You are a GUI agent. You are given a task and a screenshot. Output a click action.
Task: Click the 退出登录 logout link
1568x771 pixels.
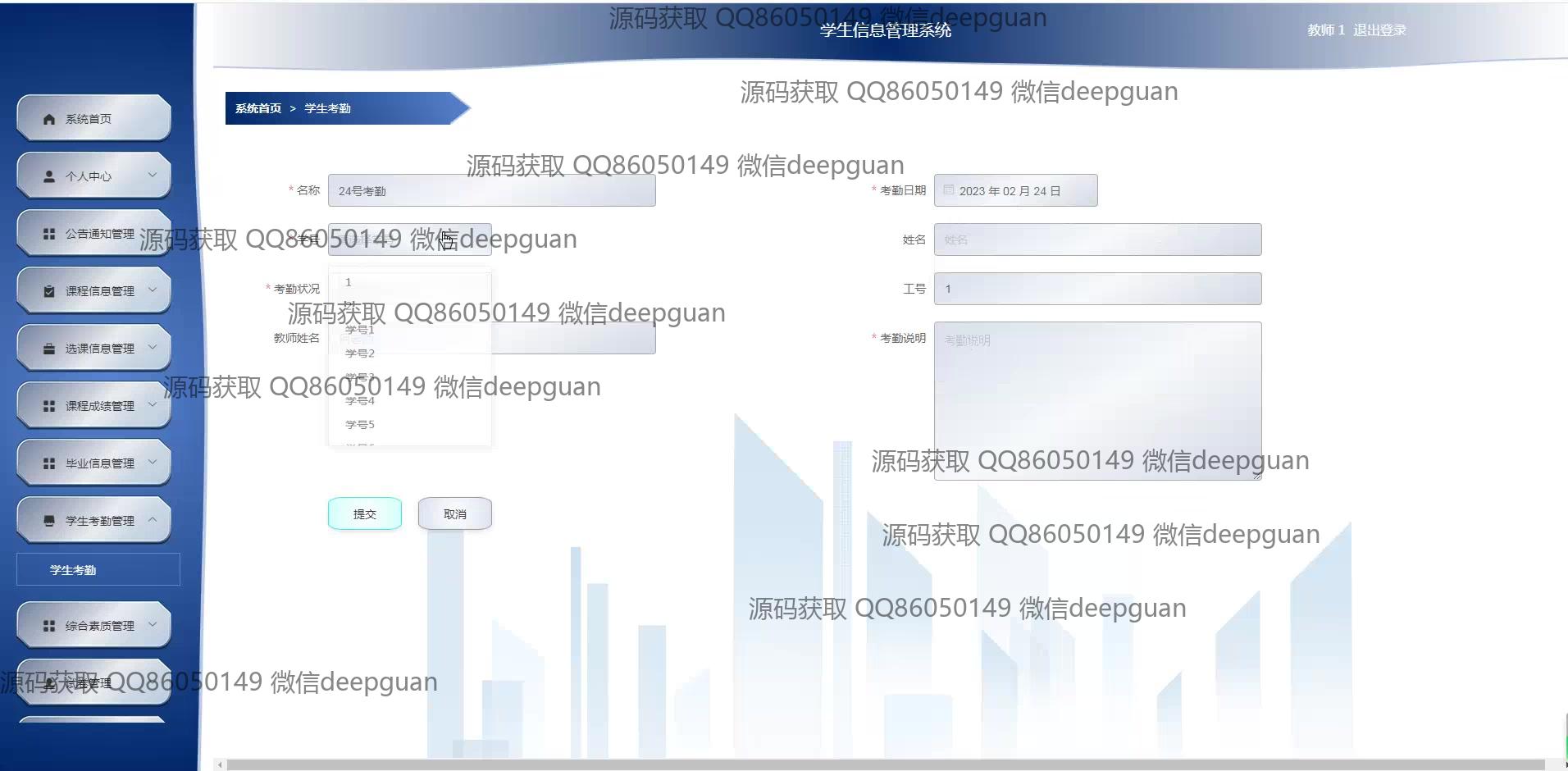click(x=1379, y=30)
